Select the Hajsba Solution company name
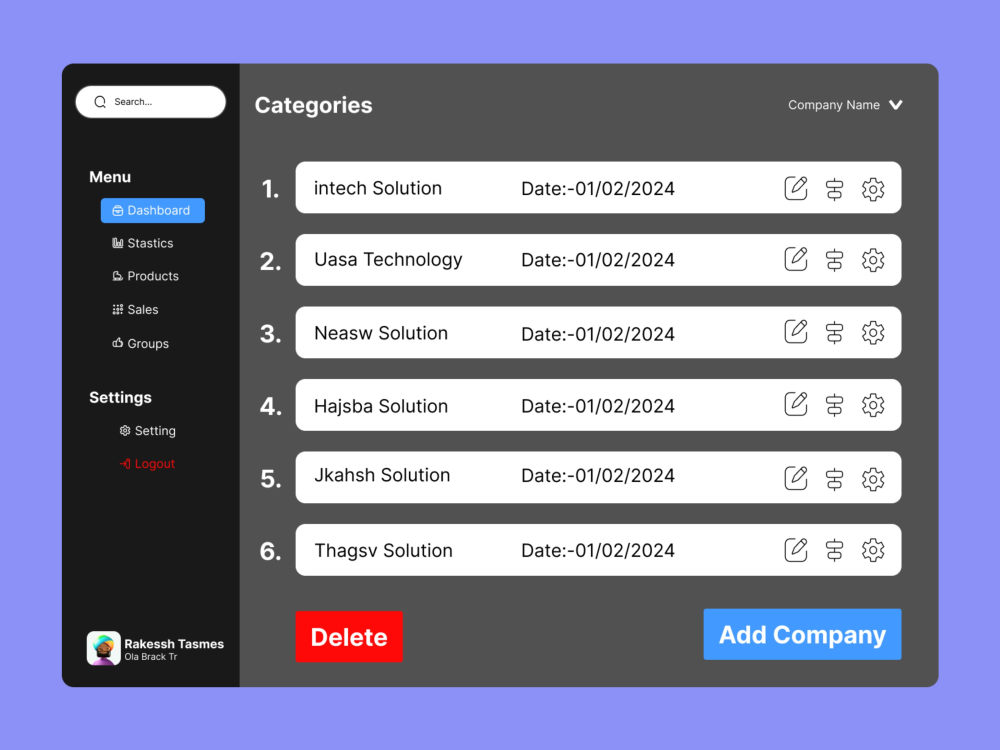Image resolution: width=1000 pixels, height=750 pixels. pyautogui.click(x=381, y=406)
